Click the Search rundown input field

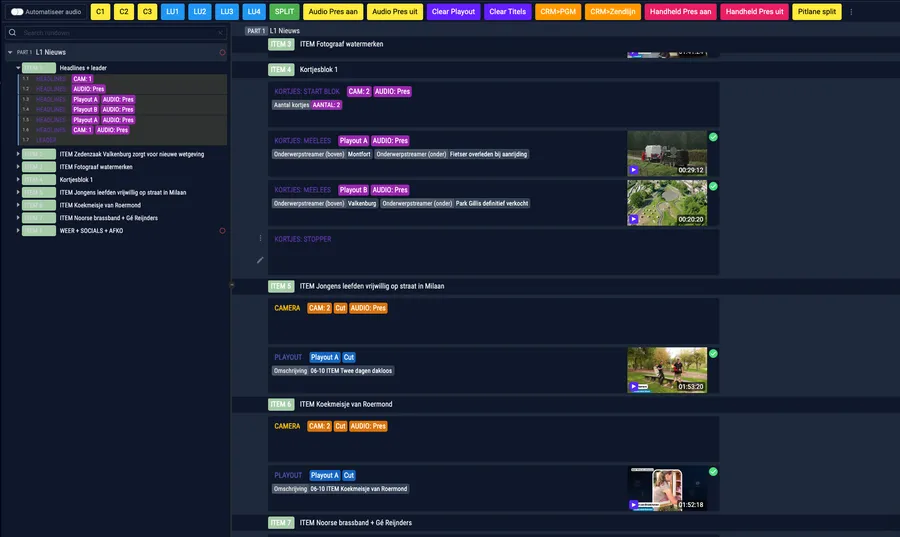tap(118, 33)
